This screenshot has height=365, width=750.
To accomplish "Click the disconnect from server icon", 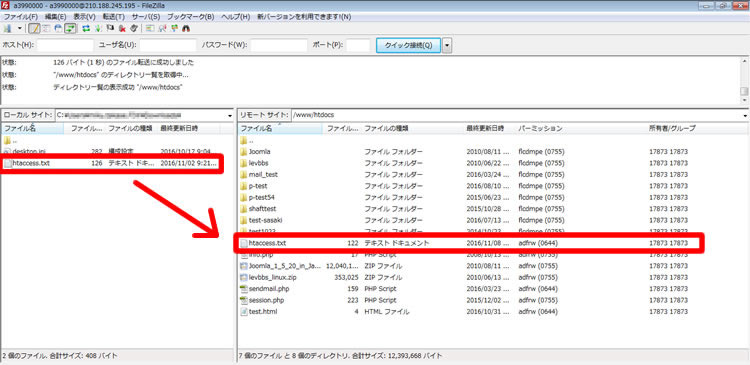I will click(122, 29).
